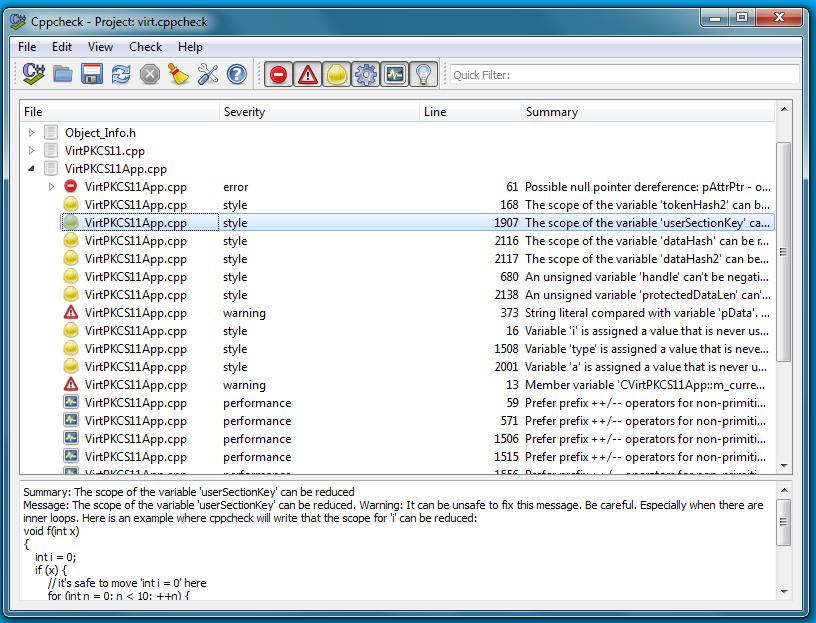This screenshot has width=816, height=623.
Task: Click the 'performance' severity cell on line 571
Action: [257, 421]
